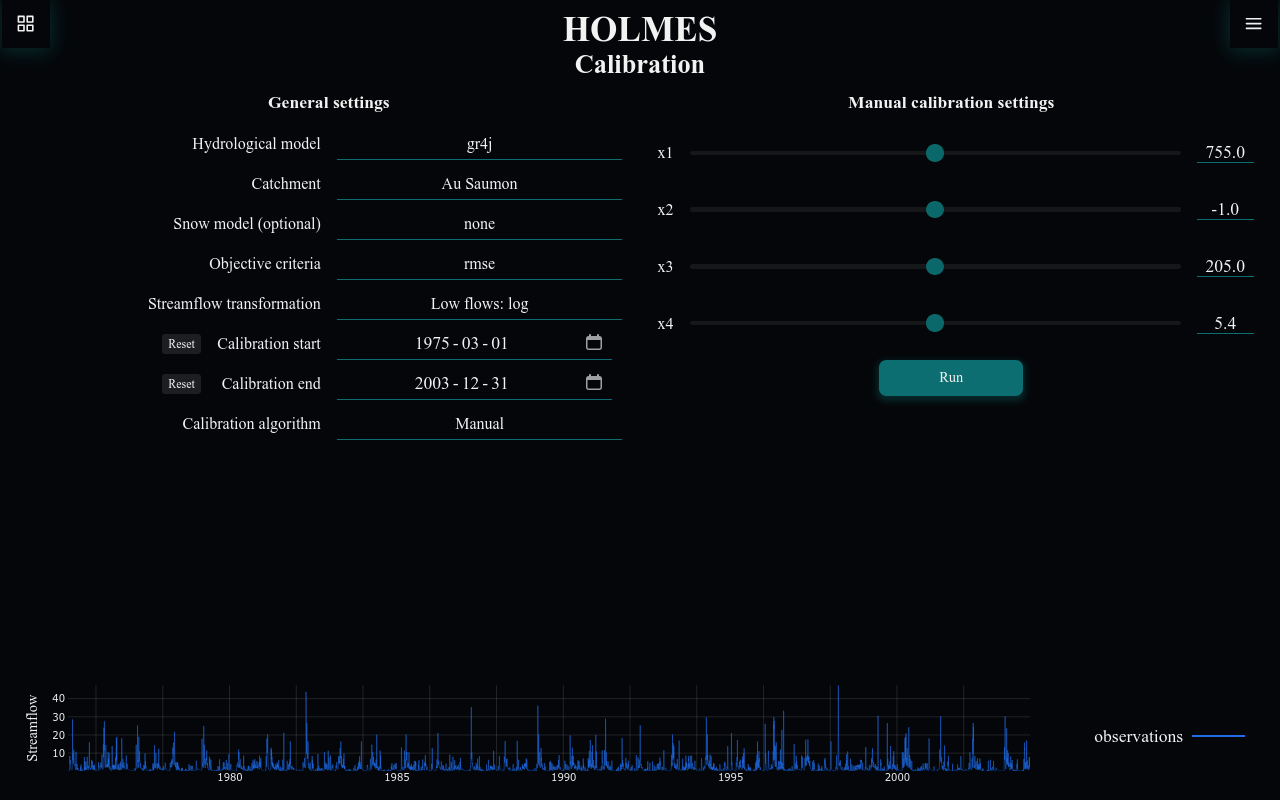
Task: Open the hamburger navigation menu
Action: (x=1253, y=23)
